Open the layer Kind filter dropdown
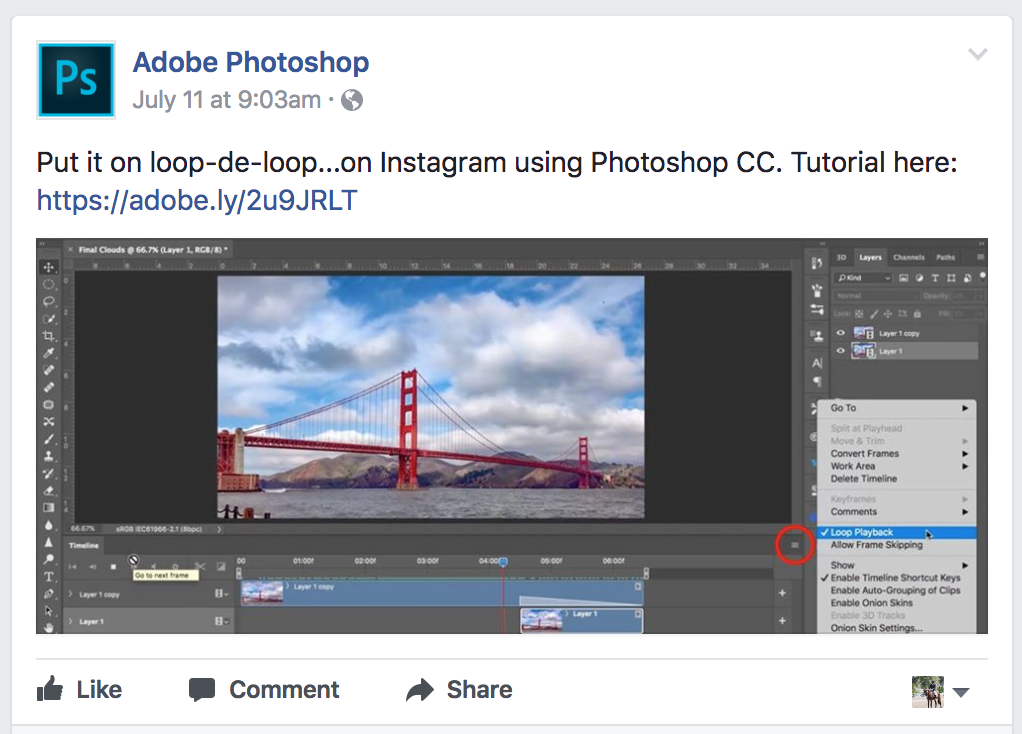The width and height of the screenshot is (1022, 734). coord(863,278)
